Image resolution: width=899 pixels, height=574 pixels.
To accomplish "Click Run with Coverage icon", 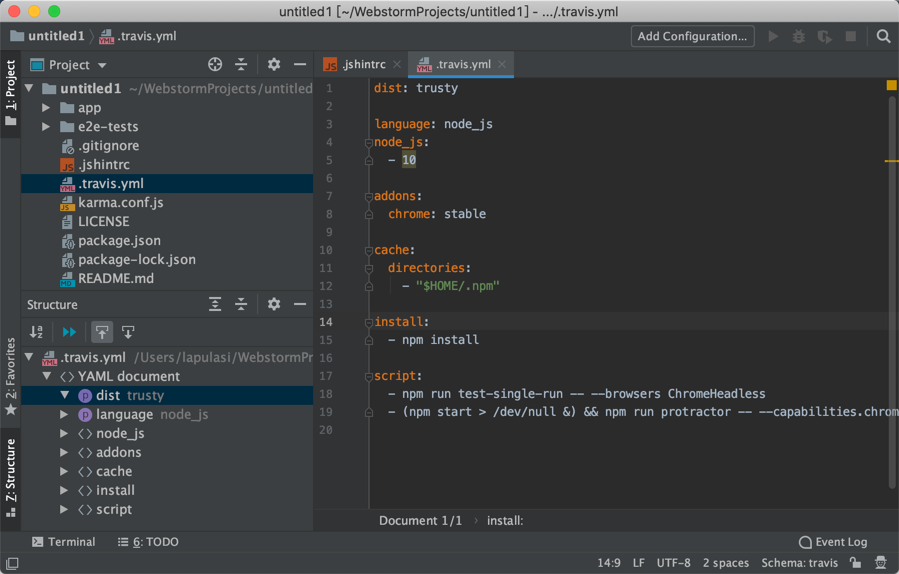I will [x=824, y=36].
